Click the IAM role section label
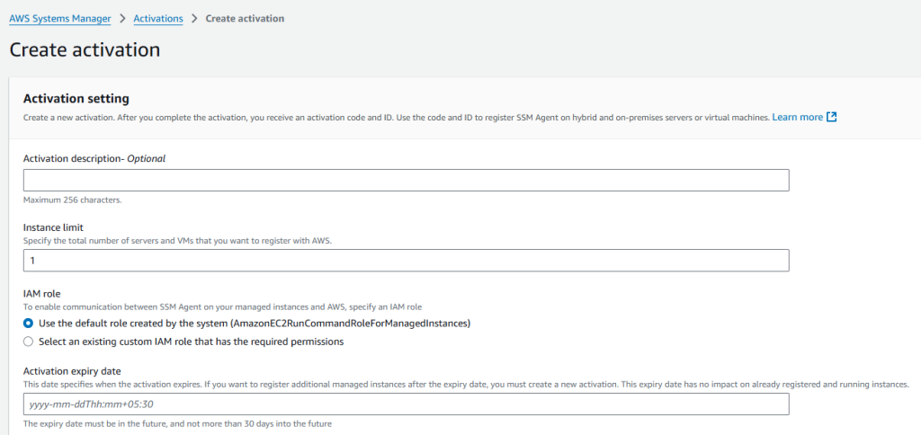 pyautogui.click(x=42, y=294)
